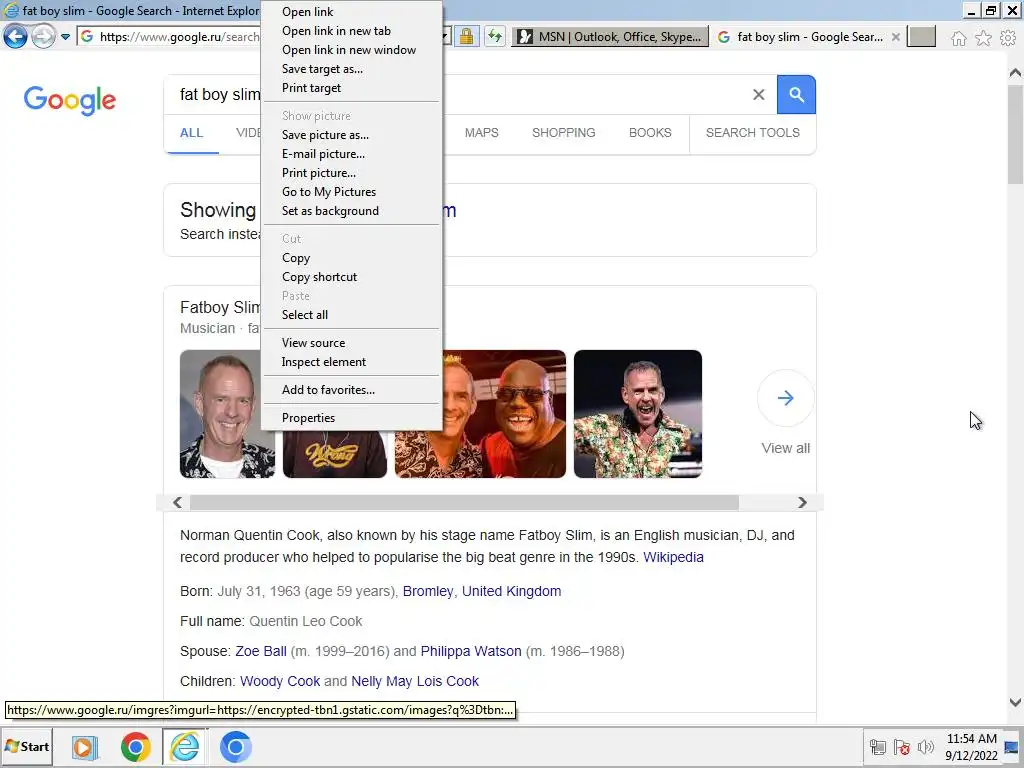Choose Set as background

(351, 210)
